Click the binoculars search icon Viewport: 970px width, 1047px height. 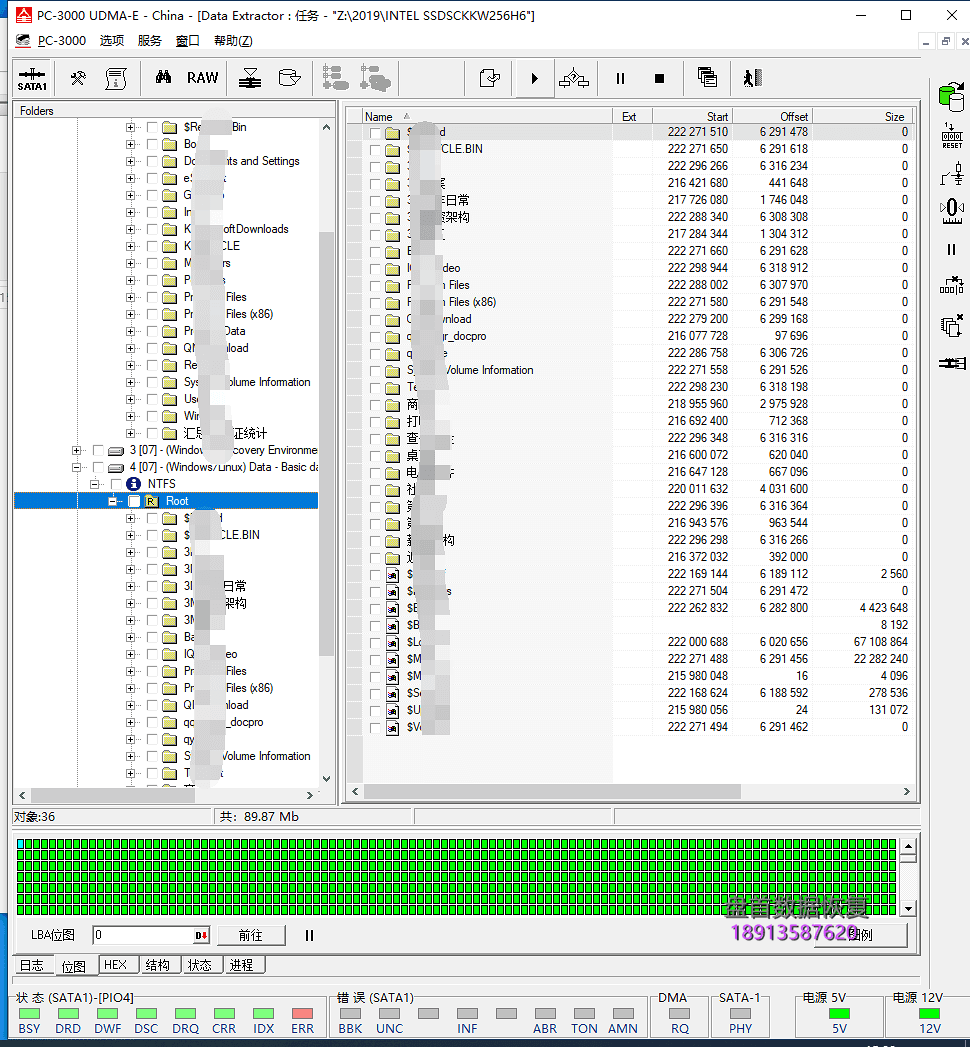tap(164, 78)
